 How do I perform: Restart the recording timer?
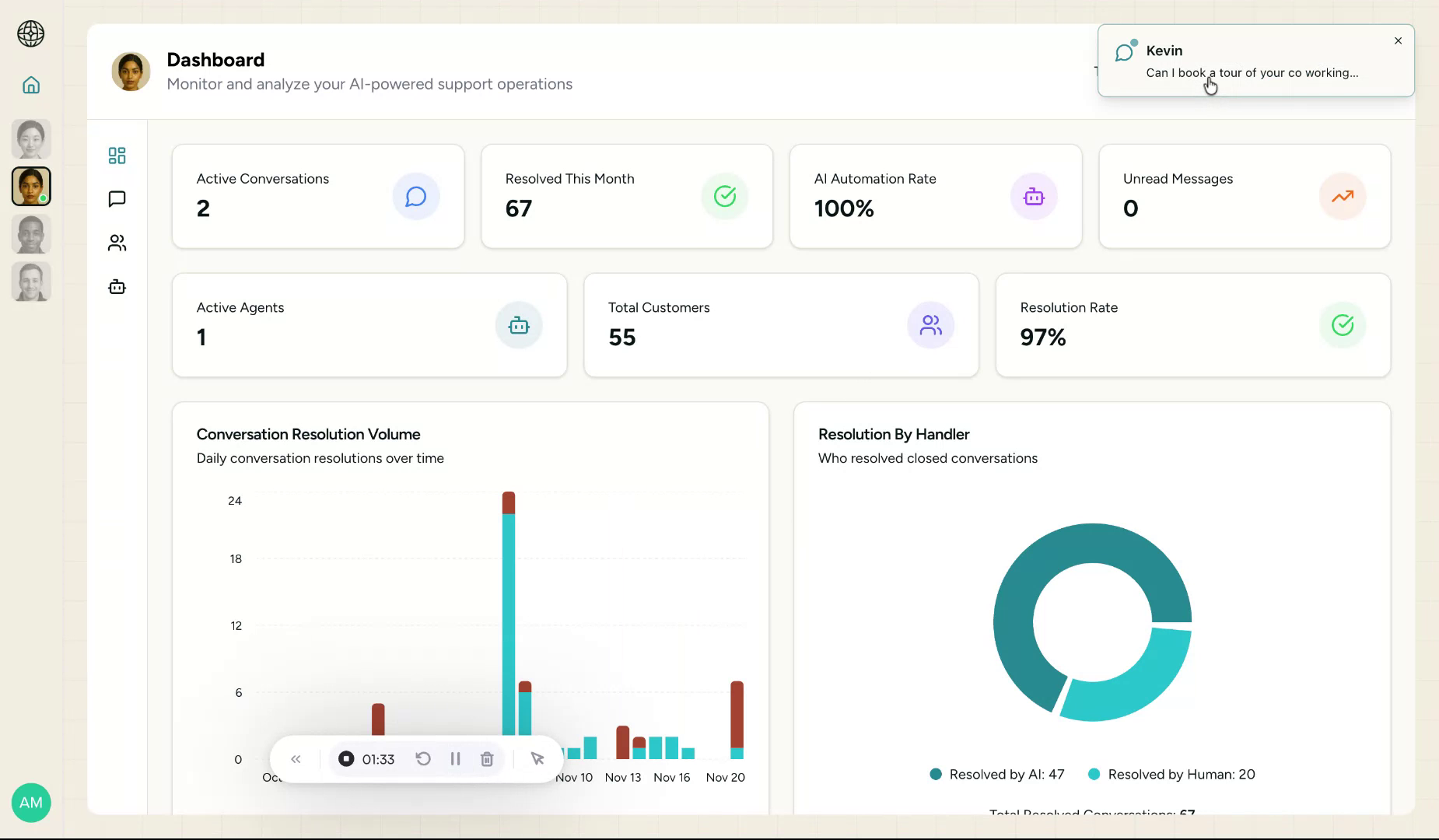coord(423,758)
